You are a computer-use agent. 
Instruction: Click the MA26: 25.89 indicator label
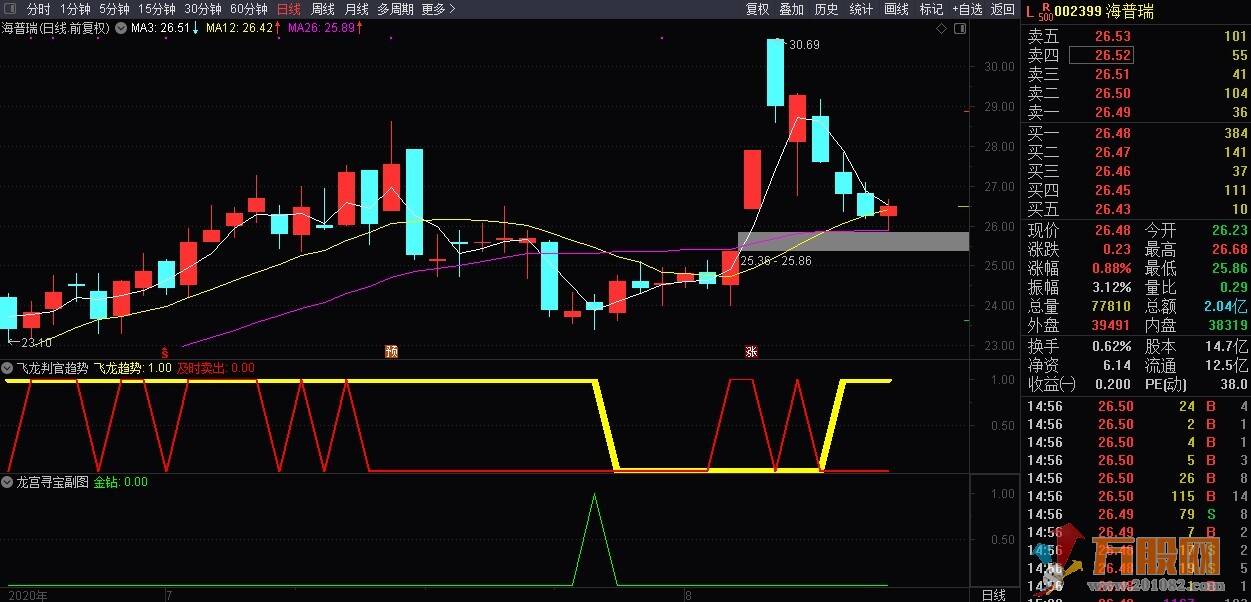click(x=325, y=28)
